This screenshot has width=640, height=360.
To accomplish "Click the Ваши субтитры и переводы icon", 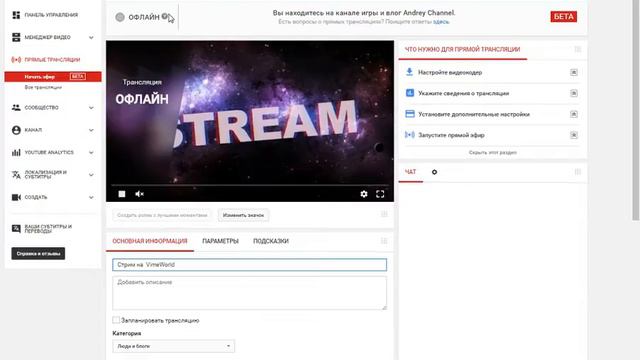I will pyautogui.click(x=16, y=229).
